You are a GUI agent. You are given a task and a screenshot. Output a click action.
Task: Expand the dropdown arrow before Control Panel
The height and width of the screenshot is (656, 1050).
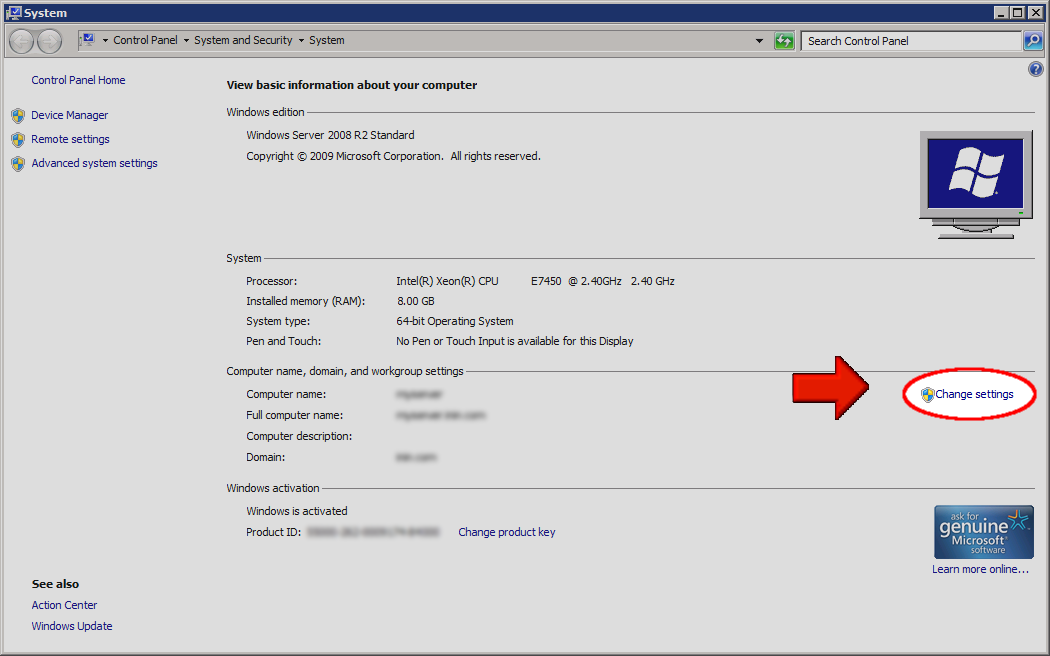105,41
